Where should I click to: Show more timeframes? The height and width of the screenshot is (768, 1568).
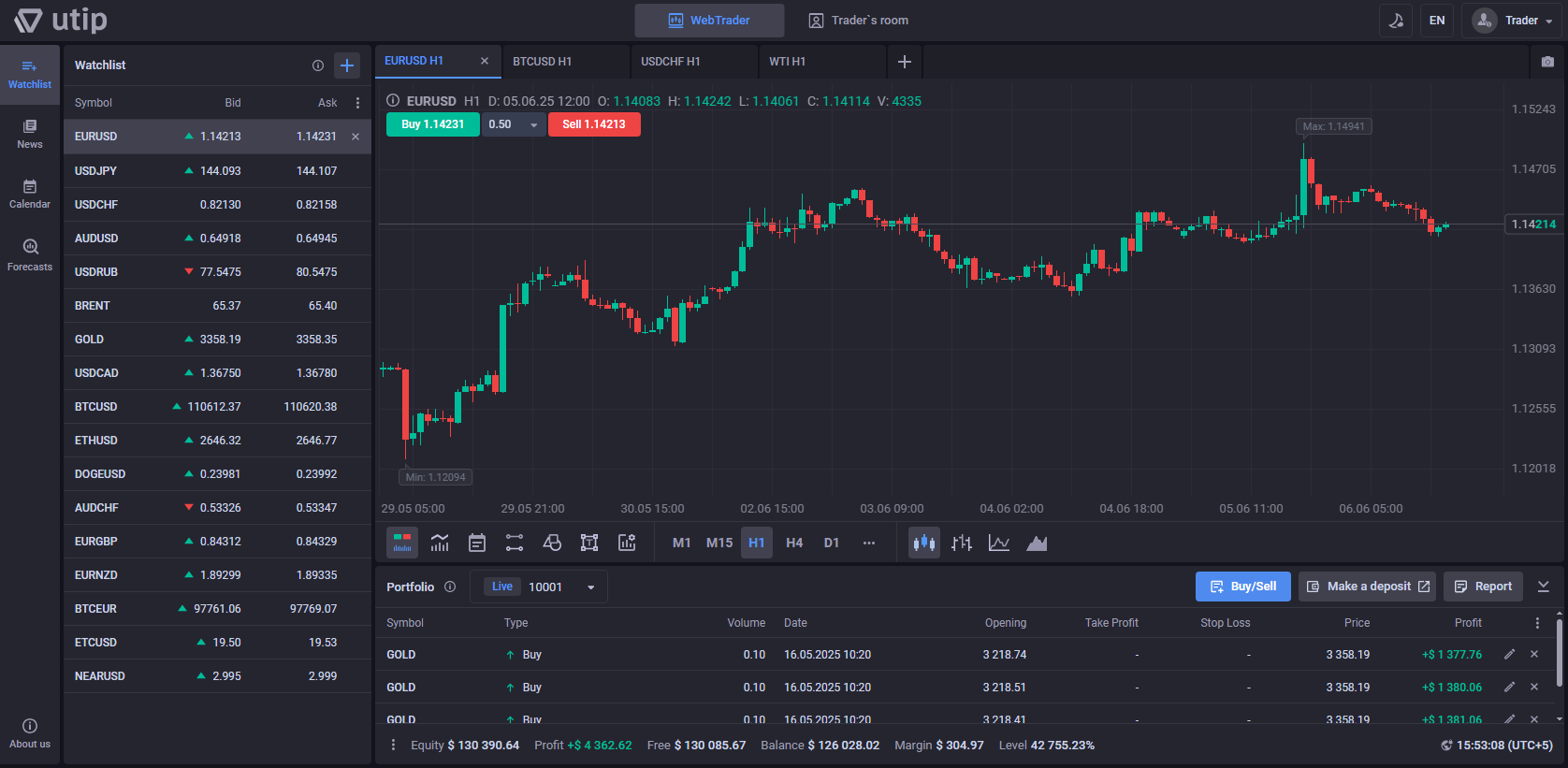point(869,543)
